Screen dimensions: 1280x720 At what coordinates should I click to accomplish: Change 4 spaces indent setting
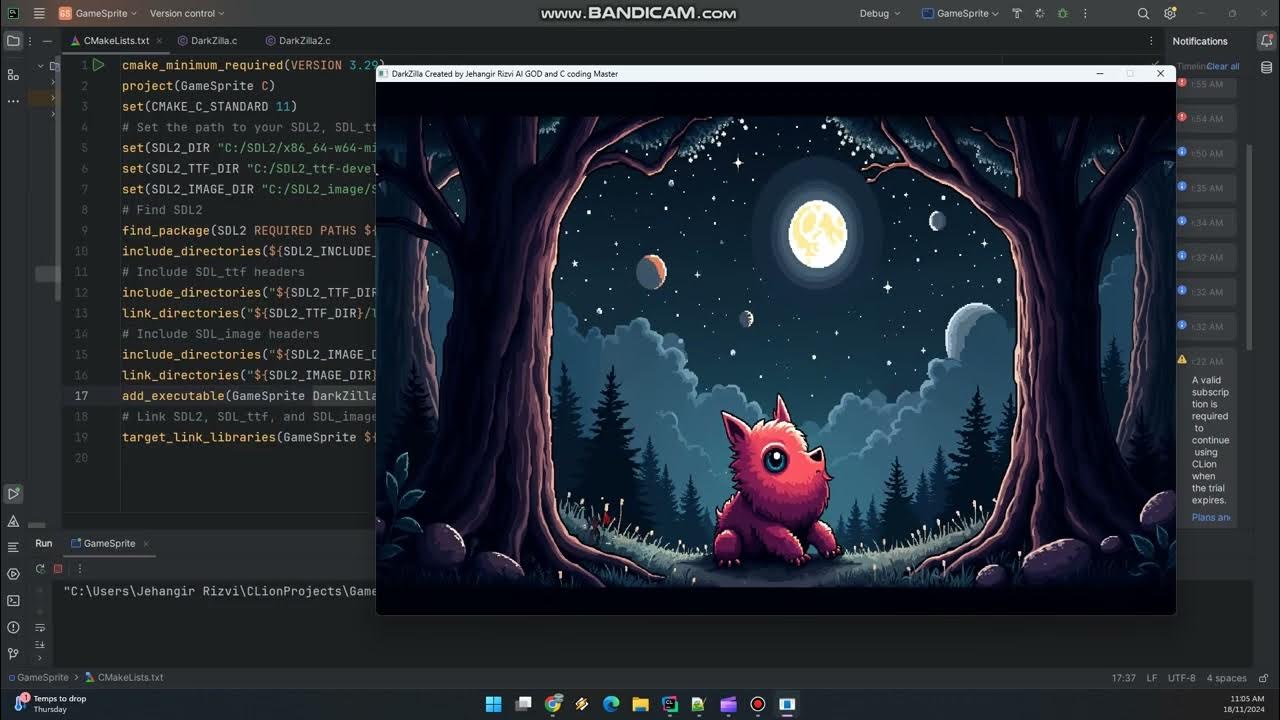[x=1226, y=677]
